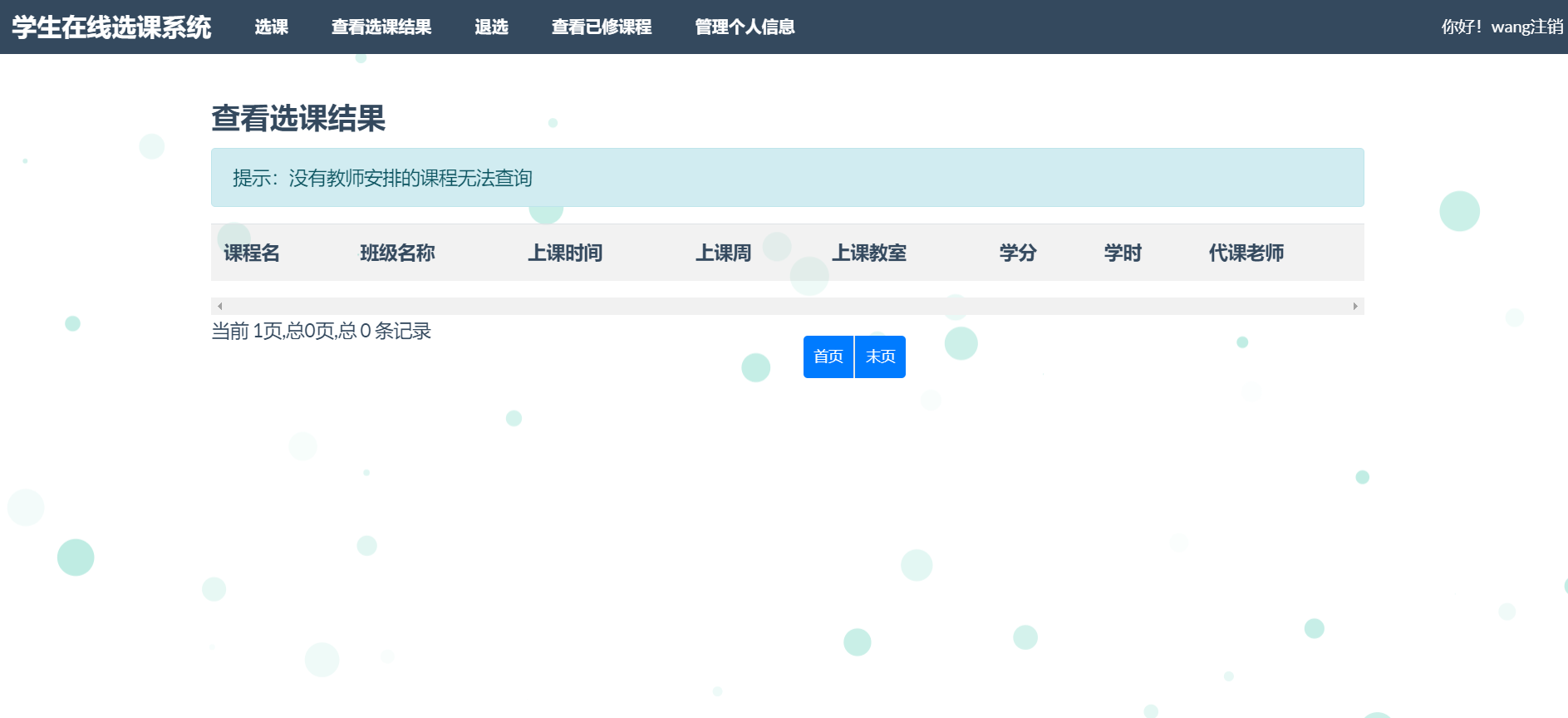
Task: Click the table's left scroll arrow
Action: point(219,307)
